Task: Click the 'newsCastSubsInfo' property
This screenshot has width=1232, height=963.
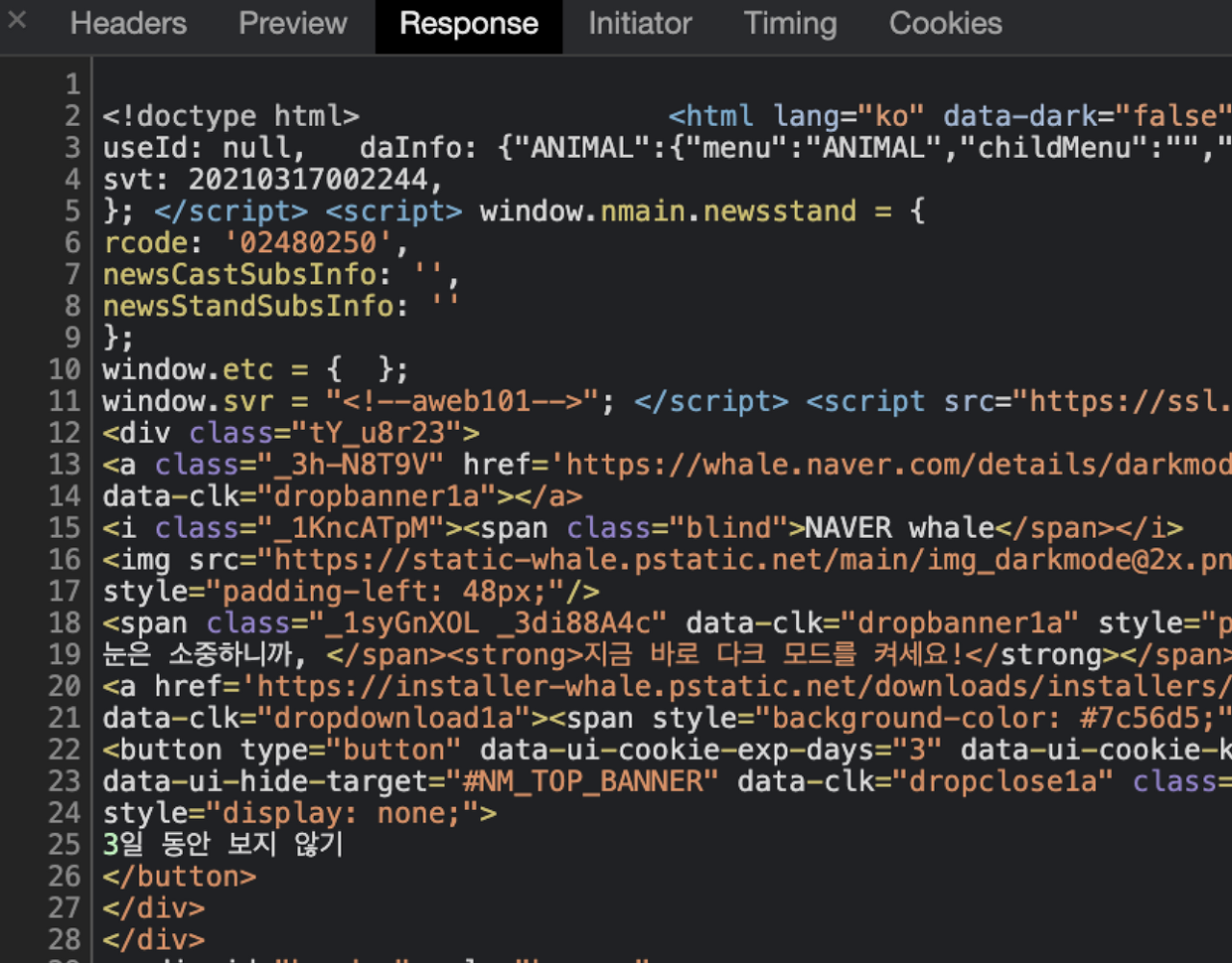Action: click(240, 275)
